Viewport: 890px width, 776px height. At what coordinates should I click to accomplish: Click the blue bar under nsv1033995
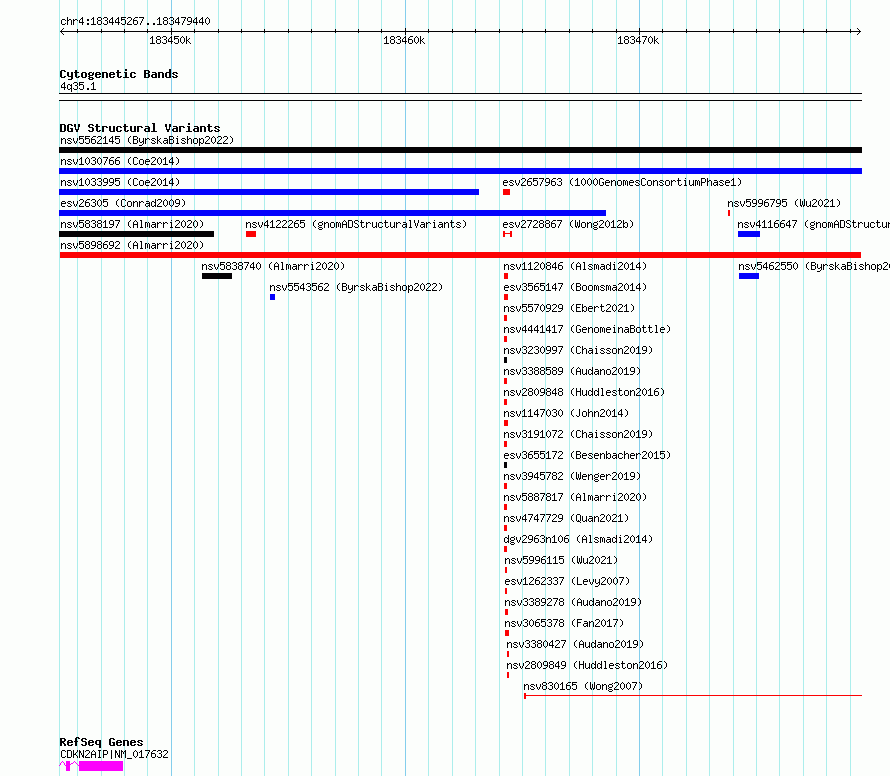(x=269, y=192)
